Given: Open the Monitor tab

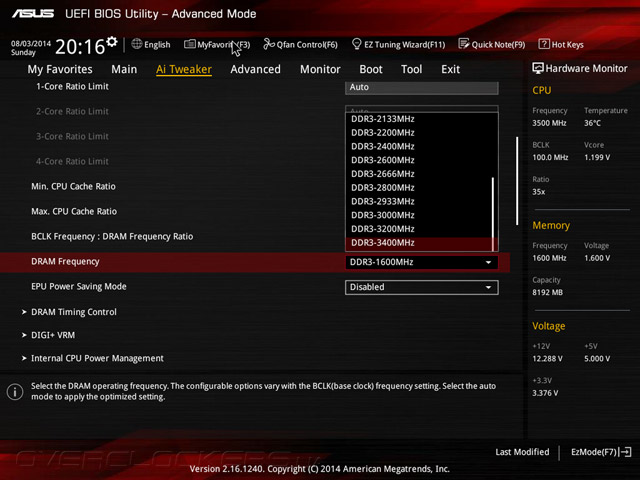Looking at the screenshot, I should [x=320, y=69].
